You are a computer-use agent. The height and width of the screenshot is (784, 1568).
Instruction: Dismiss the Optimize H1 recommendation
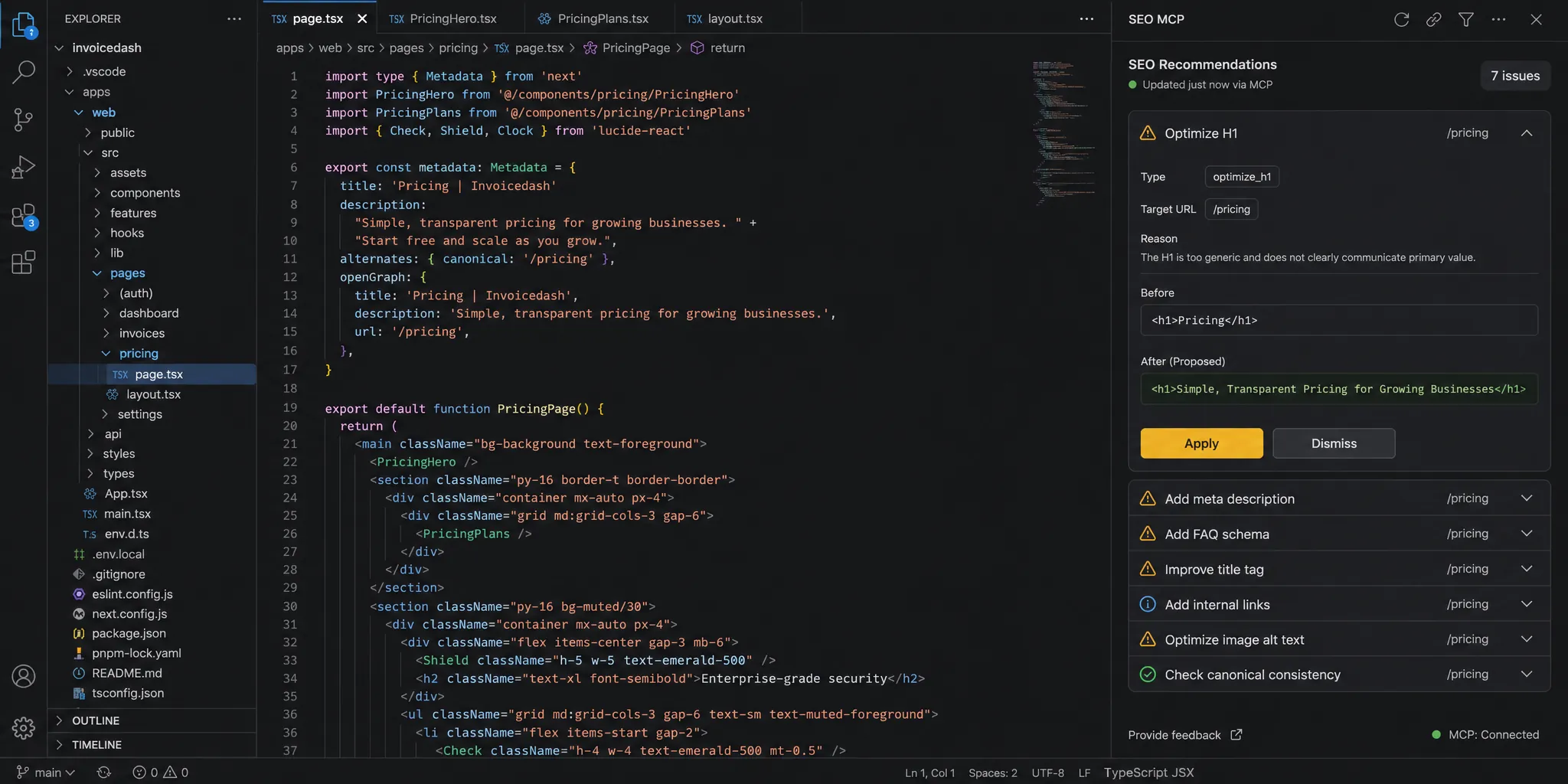click(x=1334, y=443)
